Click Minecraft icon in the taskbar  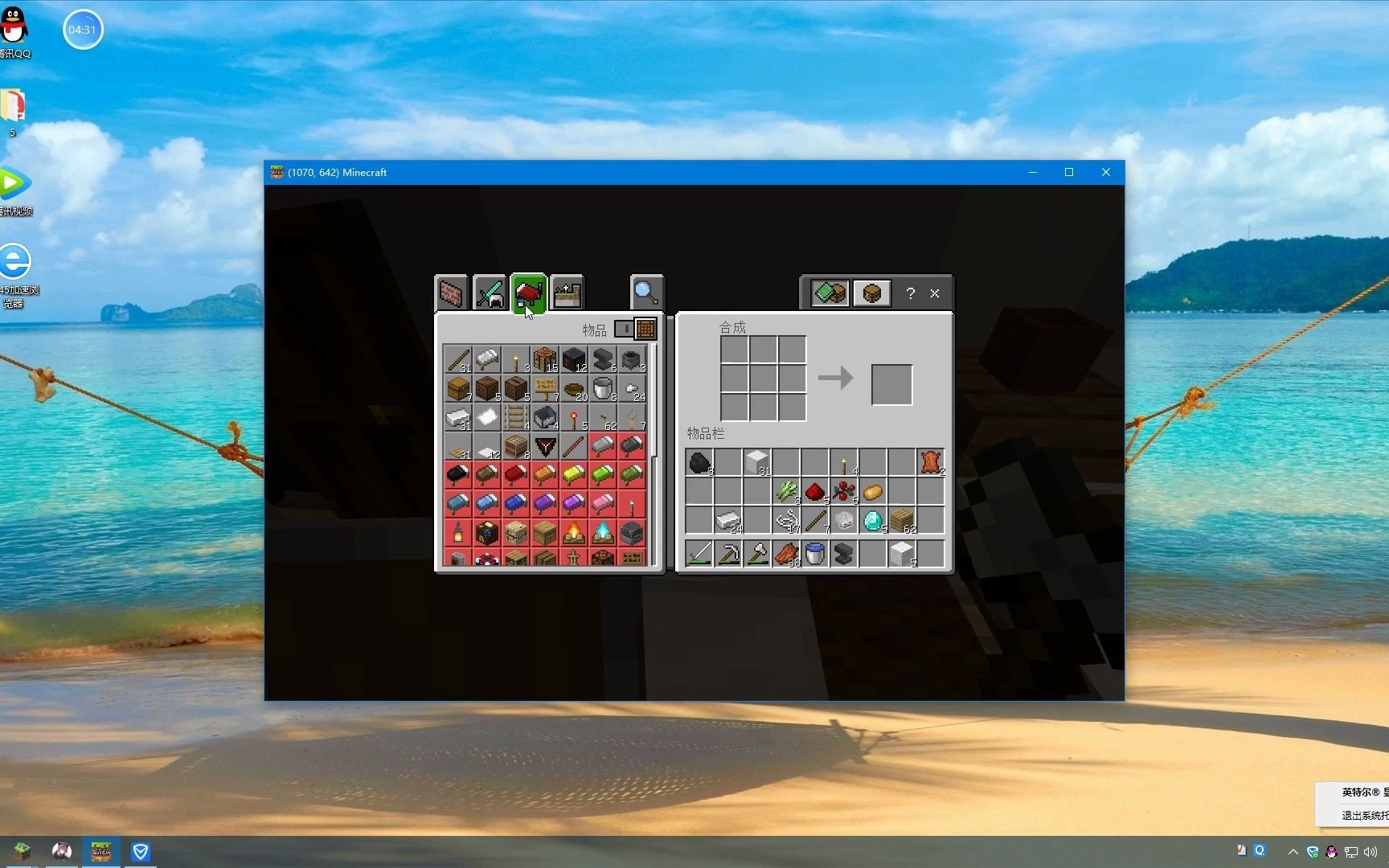tap(100, 851)
